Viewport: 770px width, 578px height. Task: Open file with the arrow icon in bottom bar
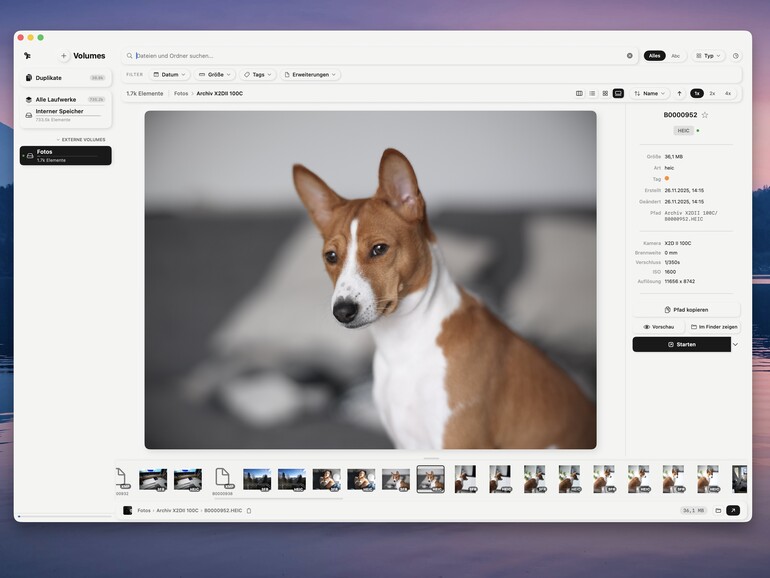click(x=733, y=511)
